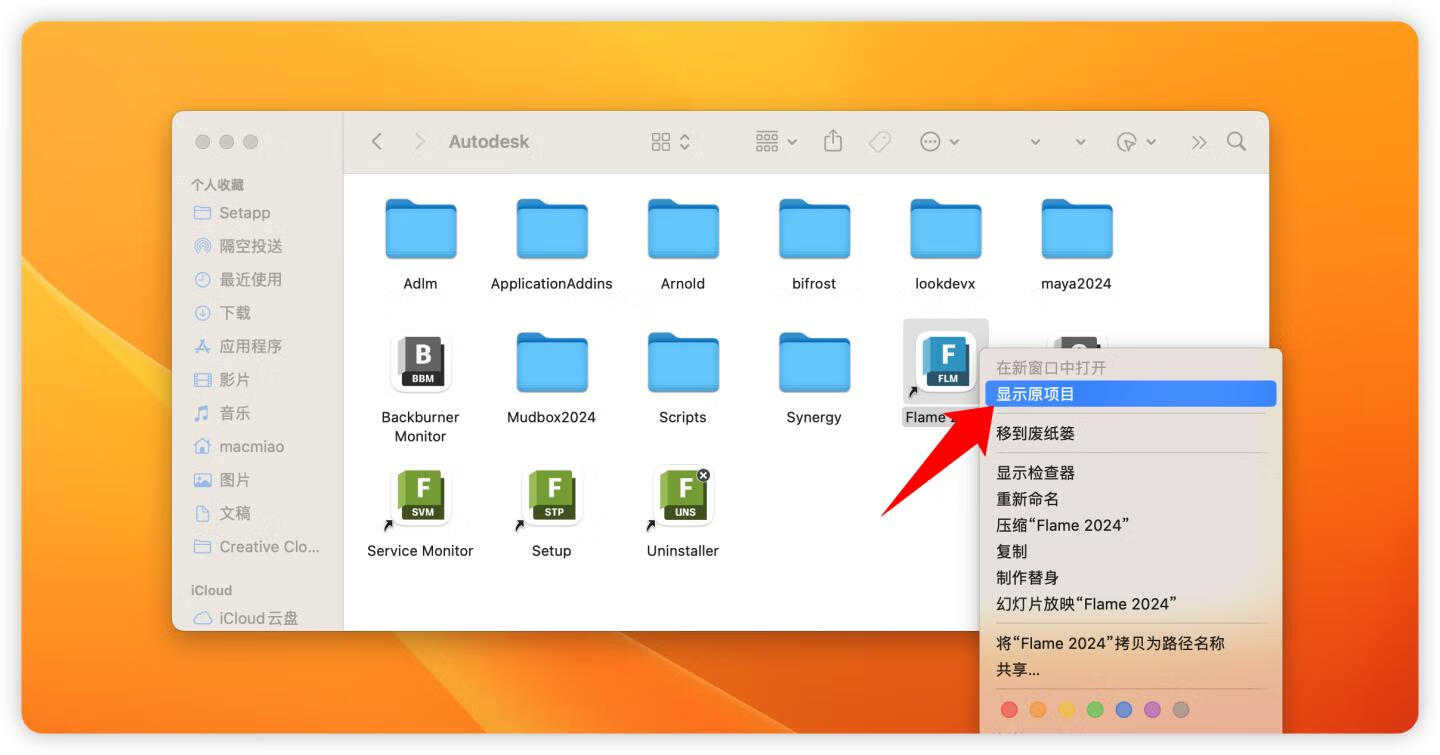Select the Backburner Monitor app icon
This screenshot has width=1440, height=755.
pyautogui.click(x=421, y=362)
